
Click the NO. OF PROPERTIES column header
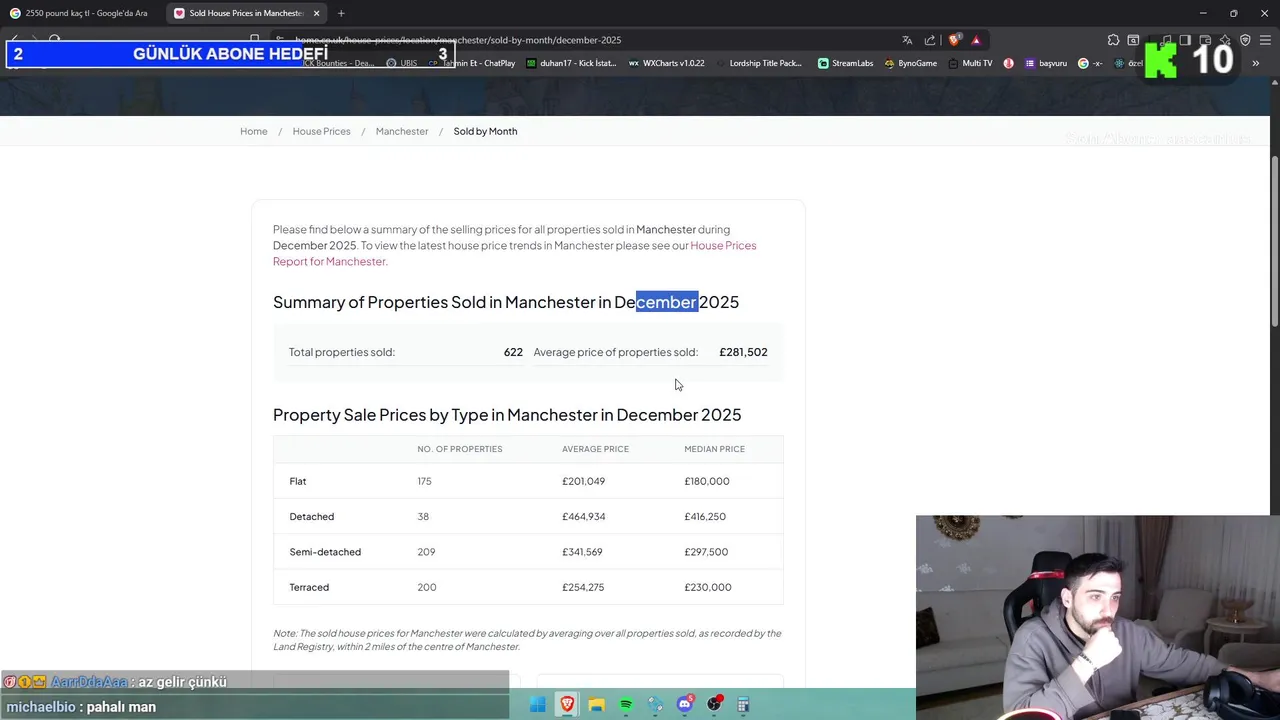point(460,449)
